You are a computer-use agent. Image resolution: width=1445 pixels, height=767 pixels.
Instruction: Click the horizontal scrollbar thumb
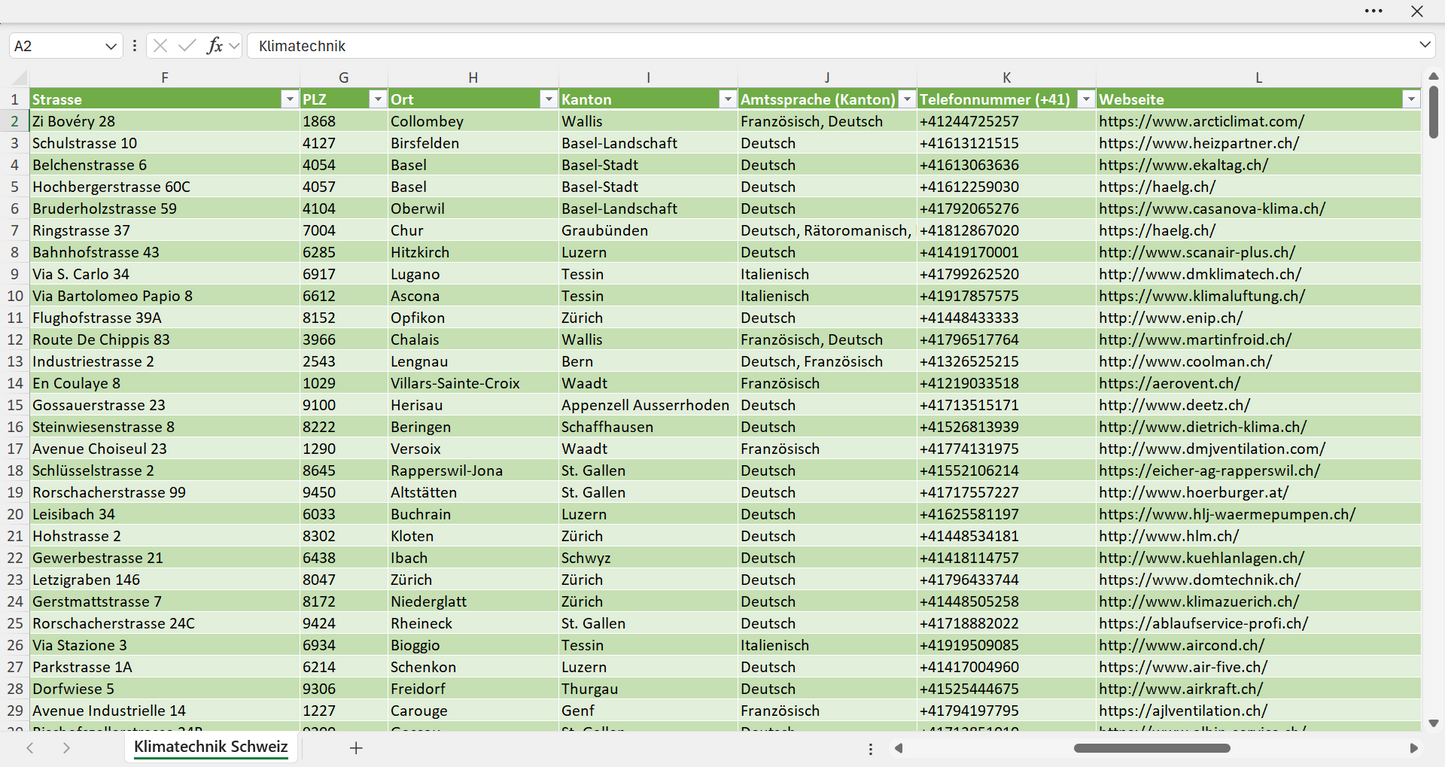pos(1152,748)
